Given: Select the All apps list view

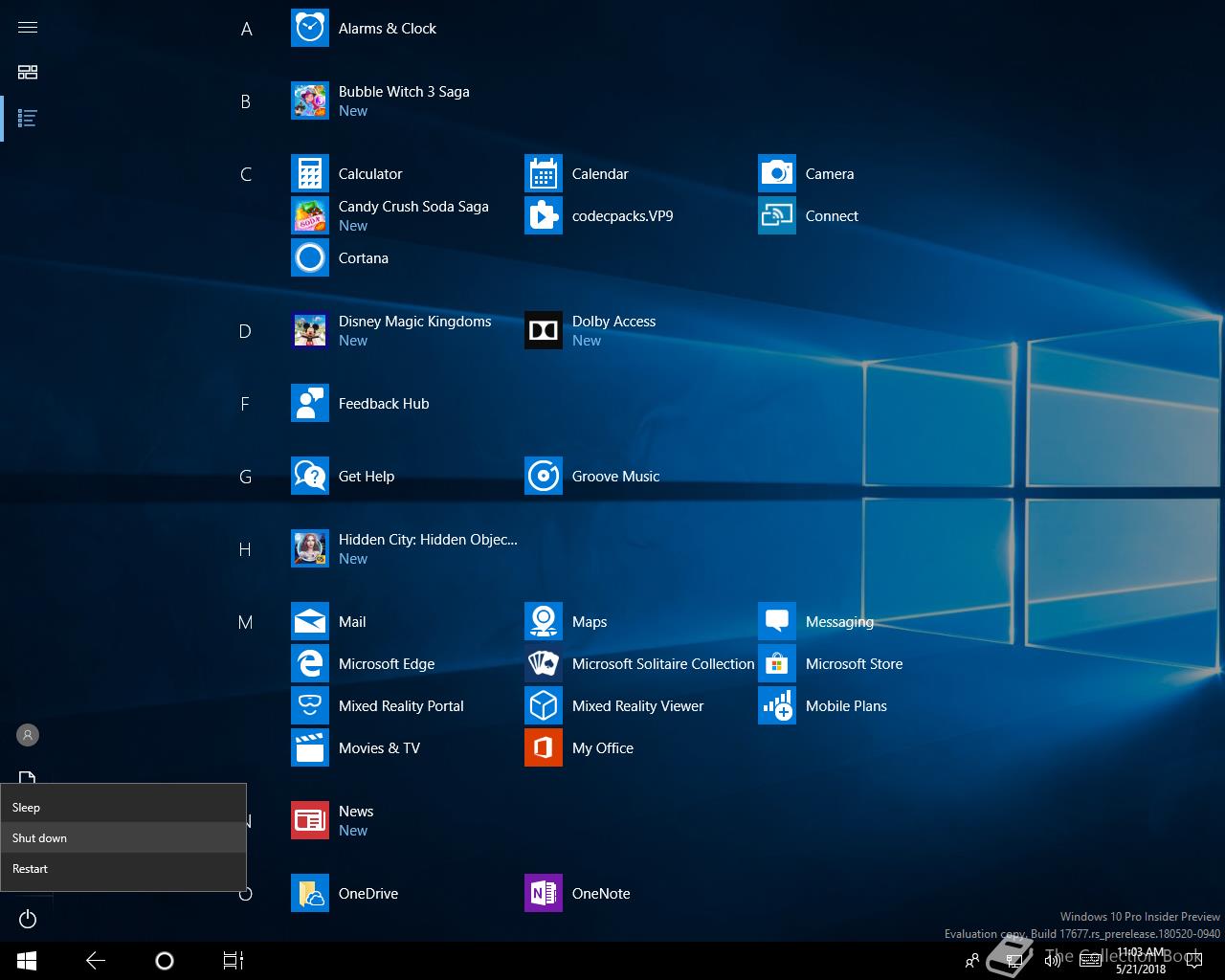Looking at the screenshot, I should (28, 119).
